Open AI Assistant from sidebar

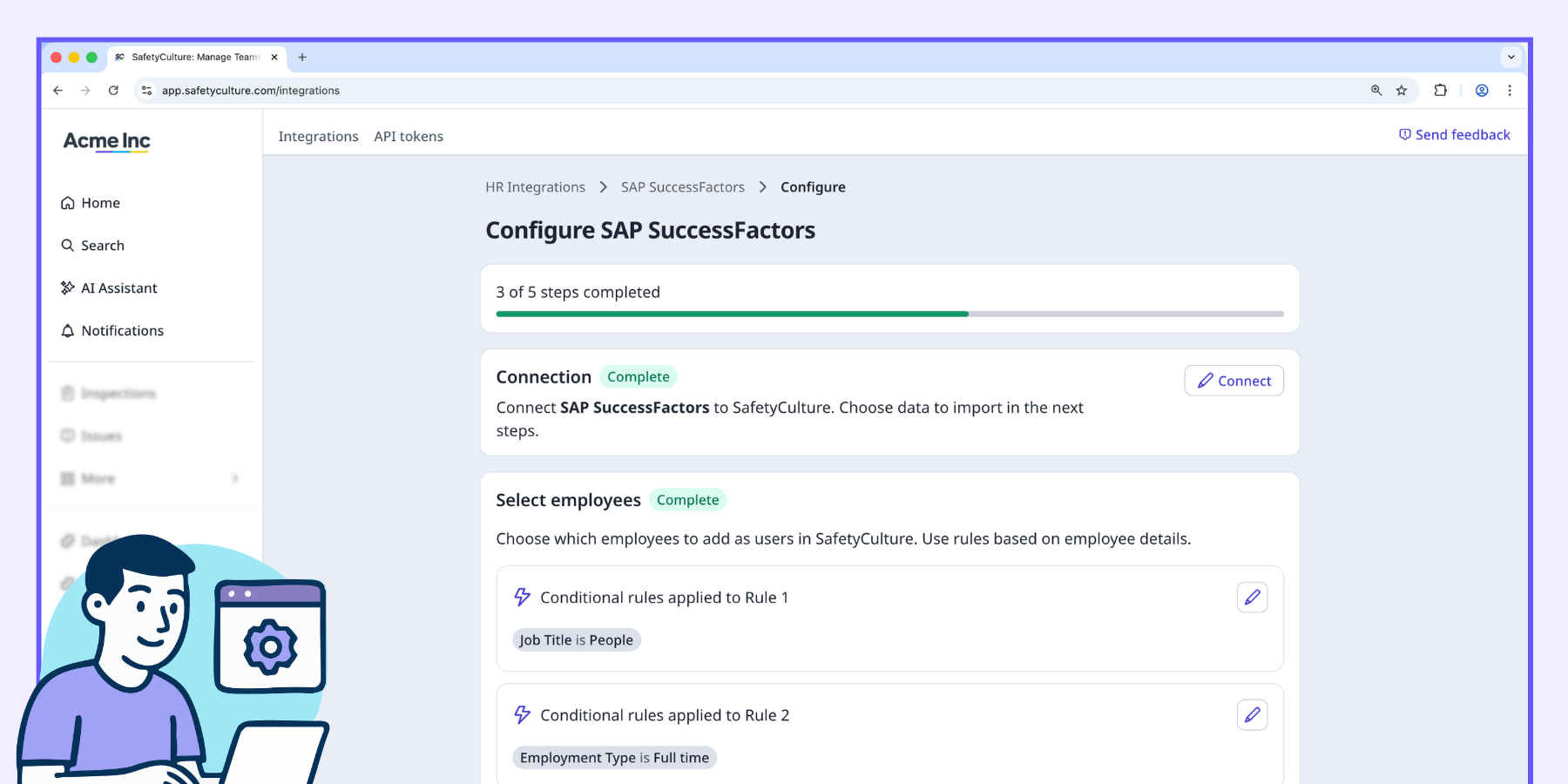coord(118,288)
